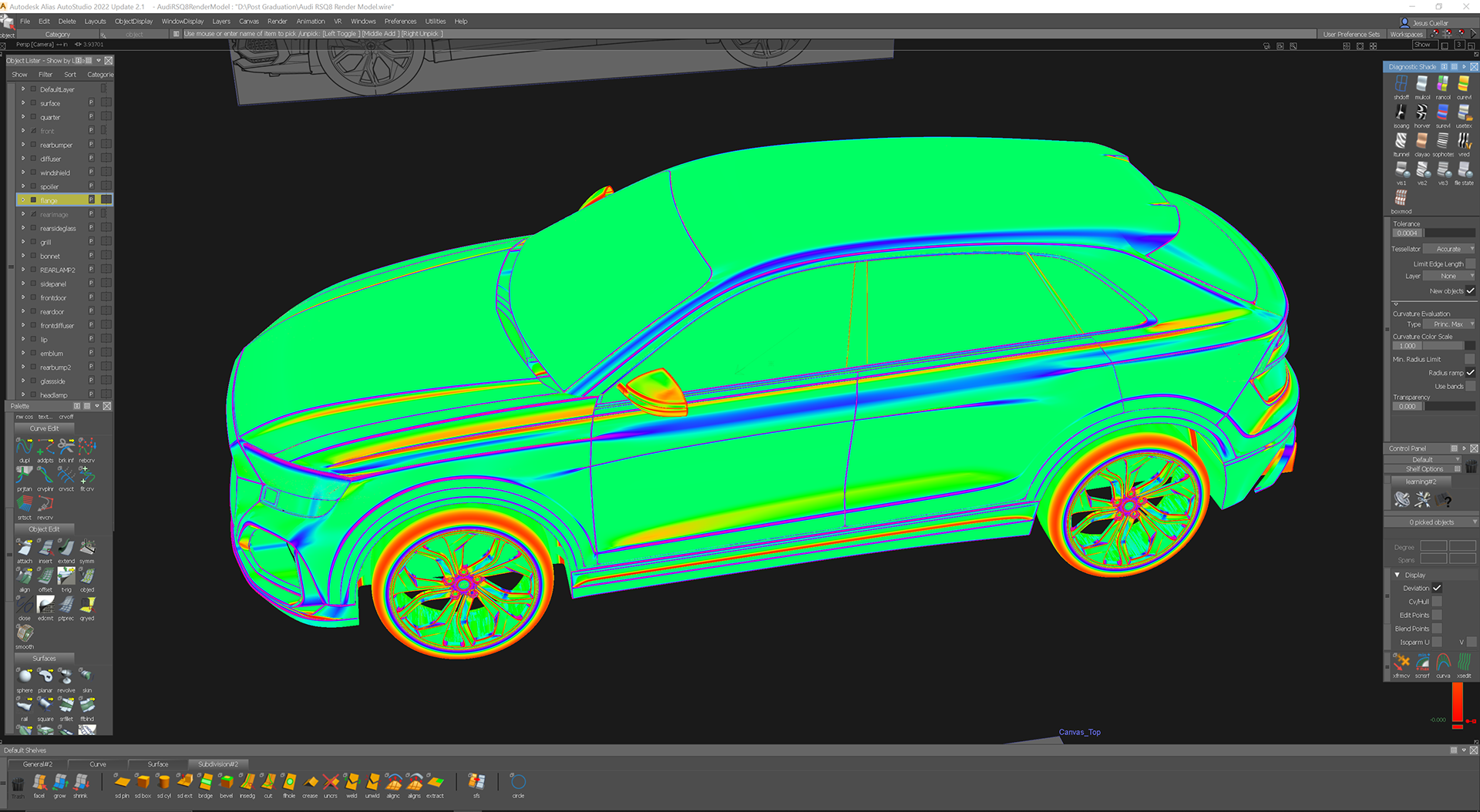Click User Preference Sets button
This screenshot has height=812, width=1480.
click(1351, 34)
